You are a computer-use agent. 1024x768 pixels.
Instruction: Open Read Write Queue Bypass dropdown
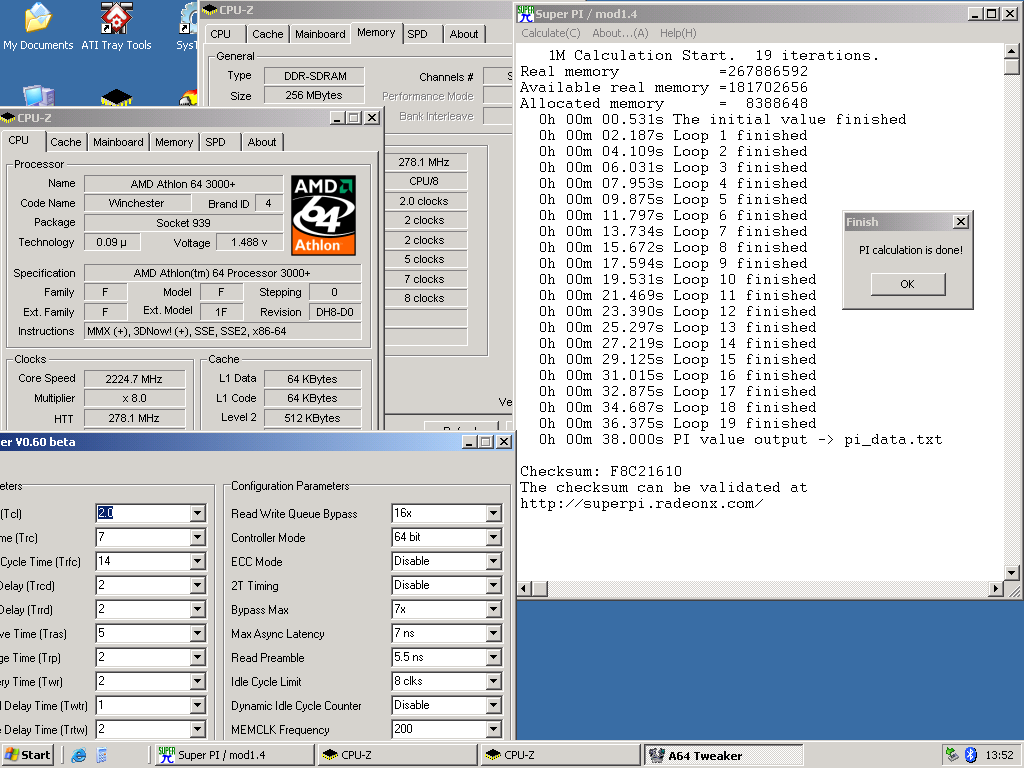point(494,513)
